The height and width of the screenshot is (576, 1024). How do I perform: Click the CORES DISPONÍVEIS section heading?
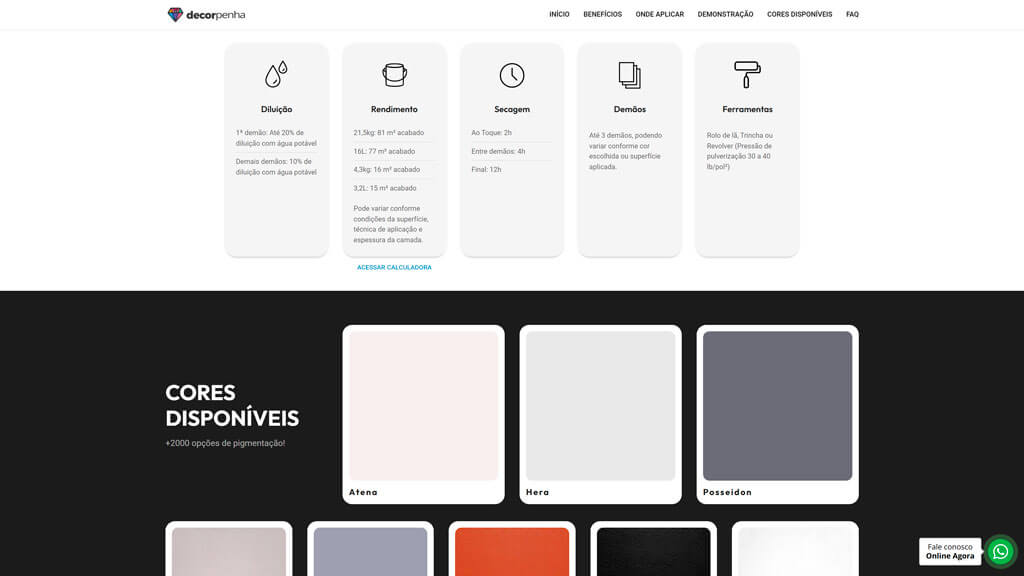pos(232,406)
